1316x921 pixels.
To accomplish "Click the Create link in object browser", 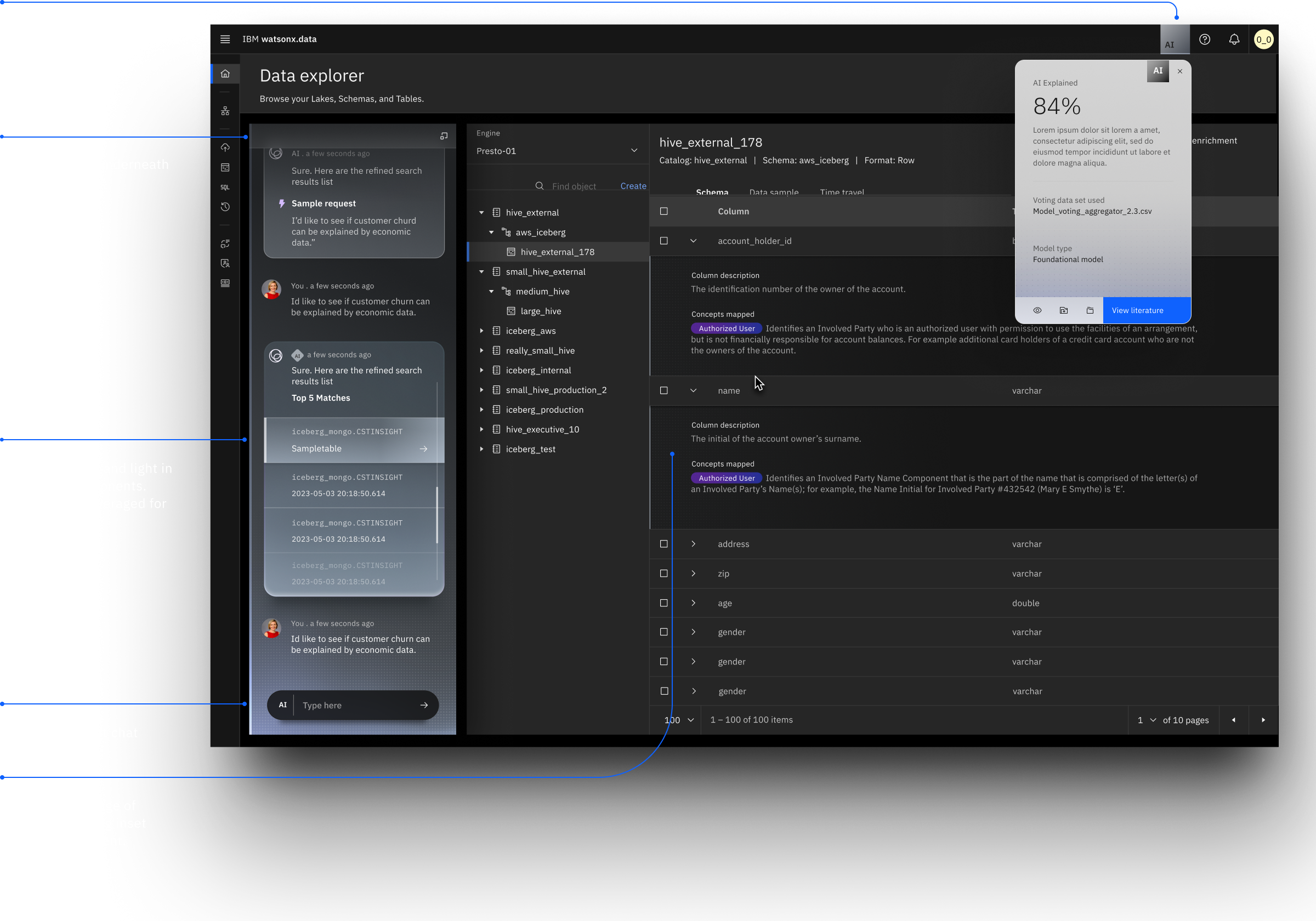I will [x=633, y=186].
